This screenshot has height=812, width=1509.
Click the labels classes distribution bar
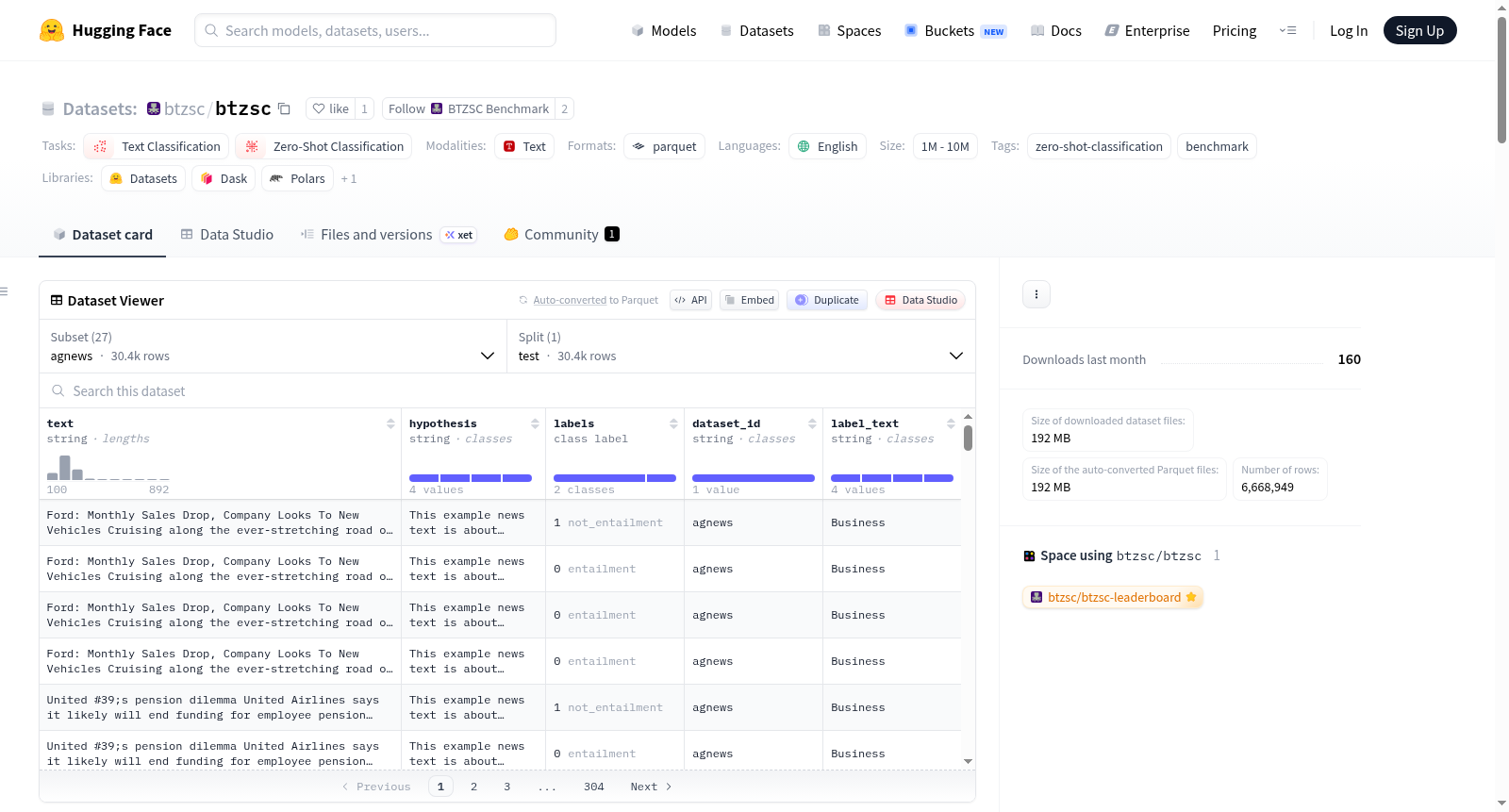pyautogui.click(x=615, y=478)
